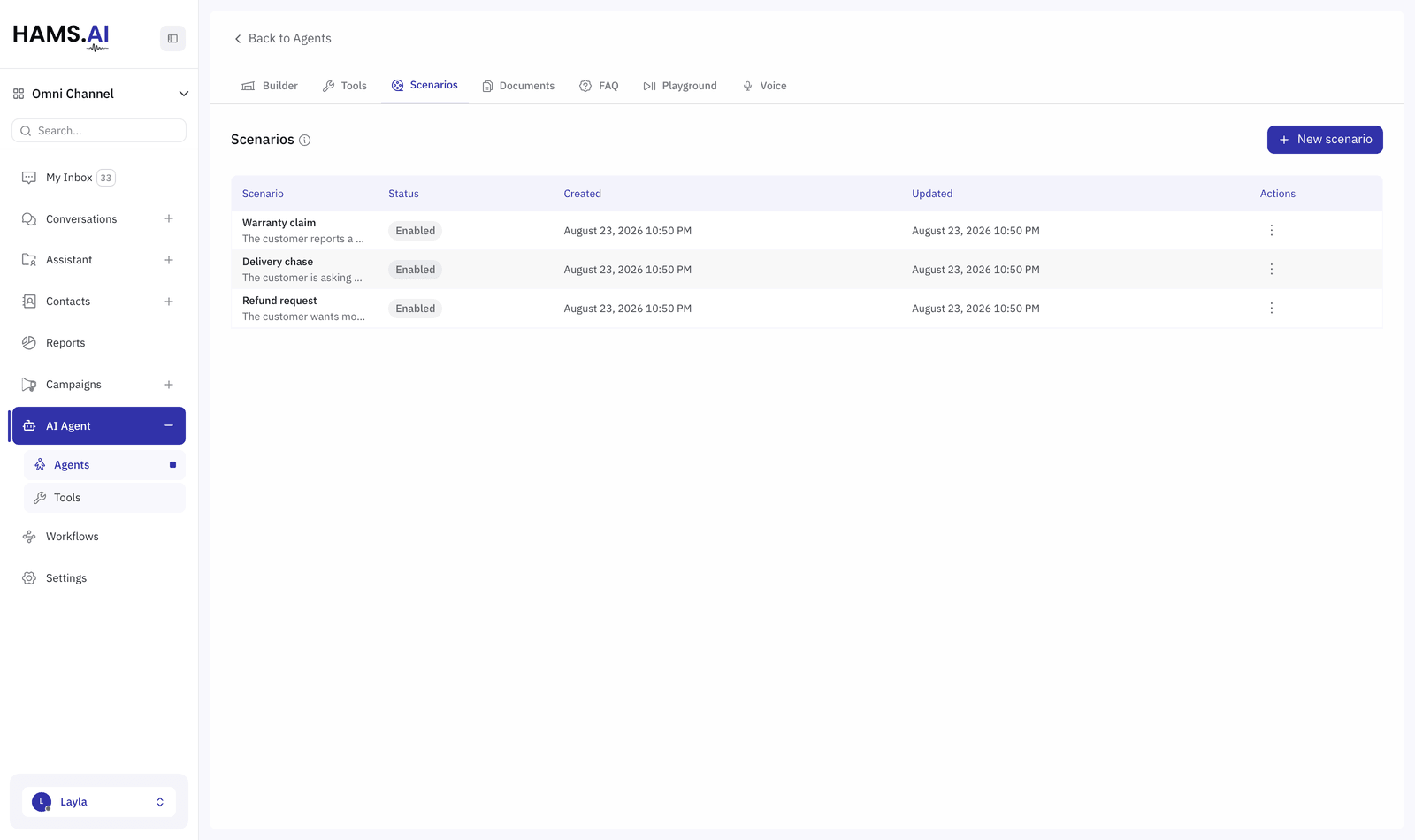Click Enabled status of Delivery chase
This screenshot has height=840, width=1415.
point(416,270)
